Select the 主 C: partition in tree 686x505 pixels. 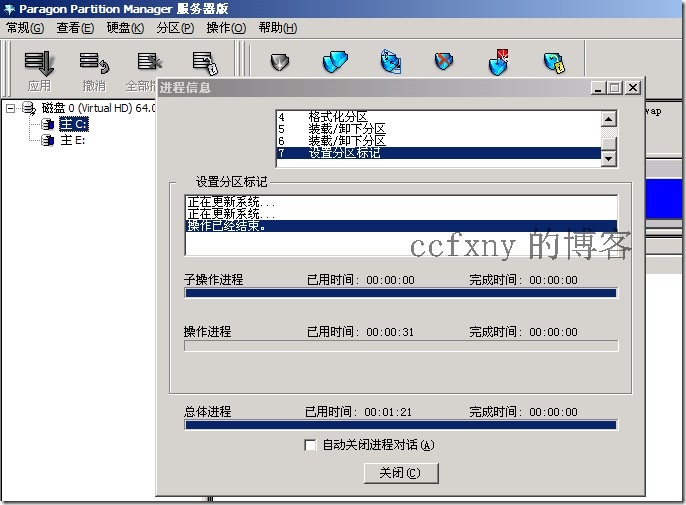pyautogui.click(x=74, y=124)
